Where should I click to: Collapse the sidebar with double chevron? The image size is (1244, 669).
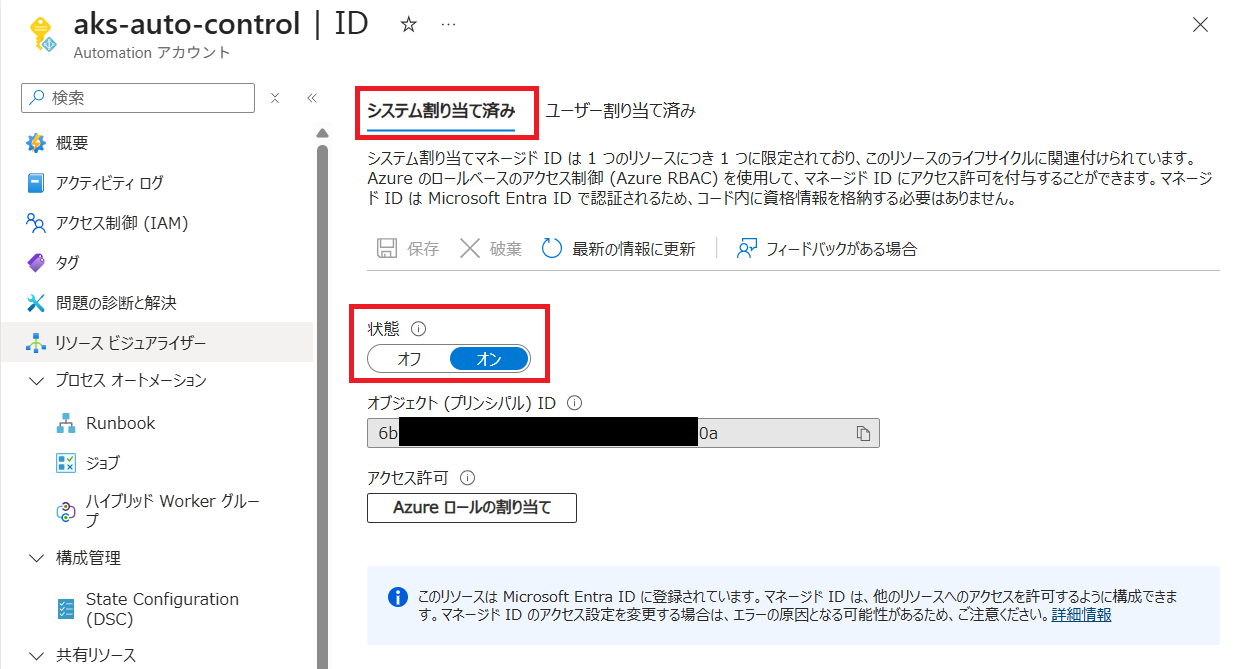[x=311, y=98]
